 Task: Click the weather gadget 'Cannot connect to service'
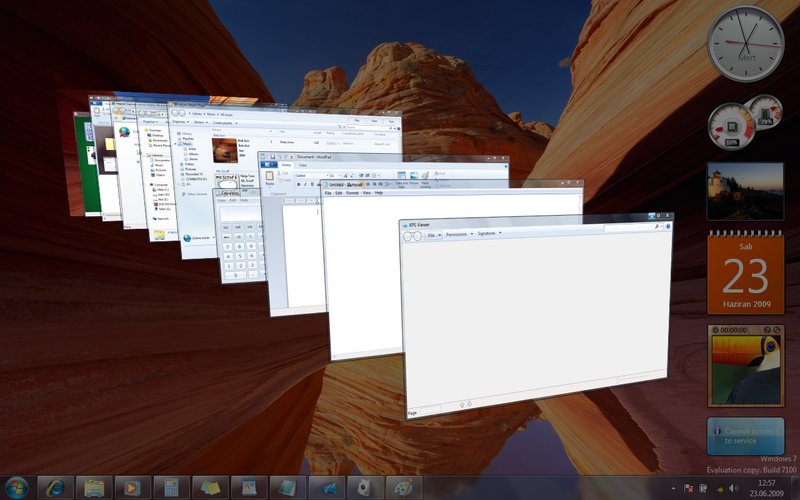pyautogui.click(x=745, y=436)
